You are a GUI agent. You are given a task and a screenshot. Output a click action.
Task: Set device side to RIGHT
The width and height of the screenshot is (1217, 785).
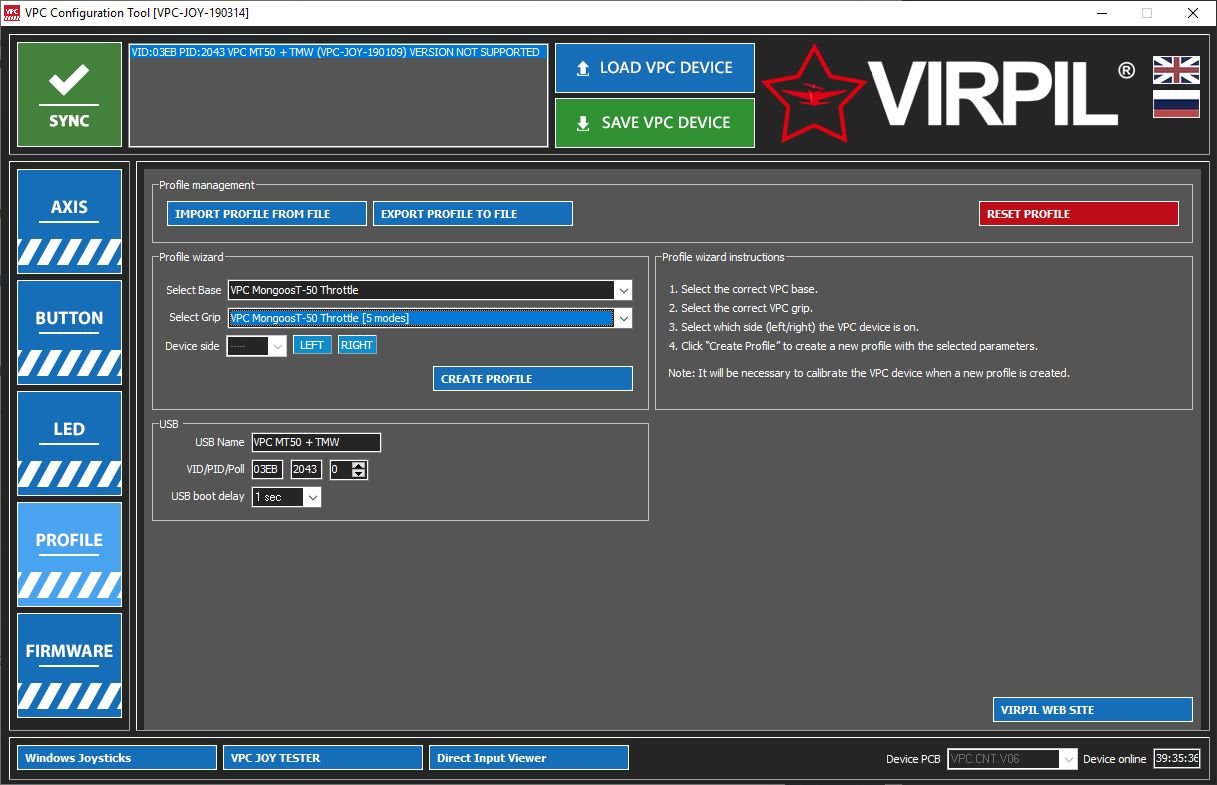point(357,345)
